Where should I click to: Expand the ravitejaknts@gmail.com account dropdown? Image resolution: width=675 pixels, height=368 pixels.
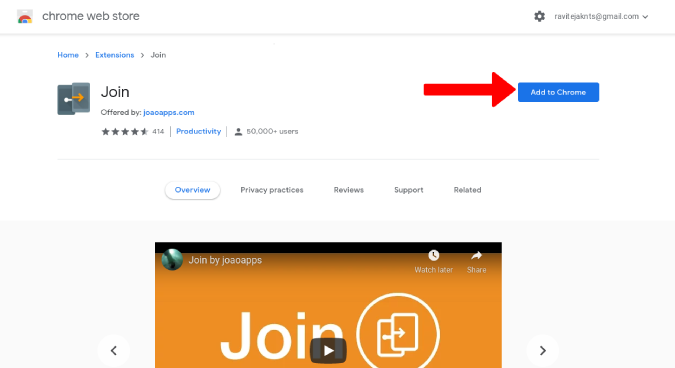[x=601, y=16]
